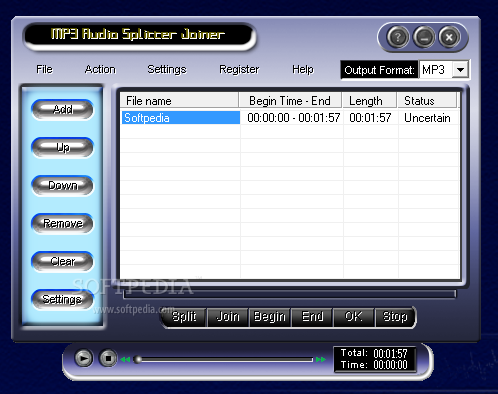The height and width of the screenshot is (394, 498).
Task: Open the Register menu
Action: (x=239, y=69)
